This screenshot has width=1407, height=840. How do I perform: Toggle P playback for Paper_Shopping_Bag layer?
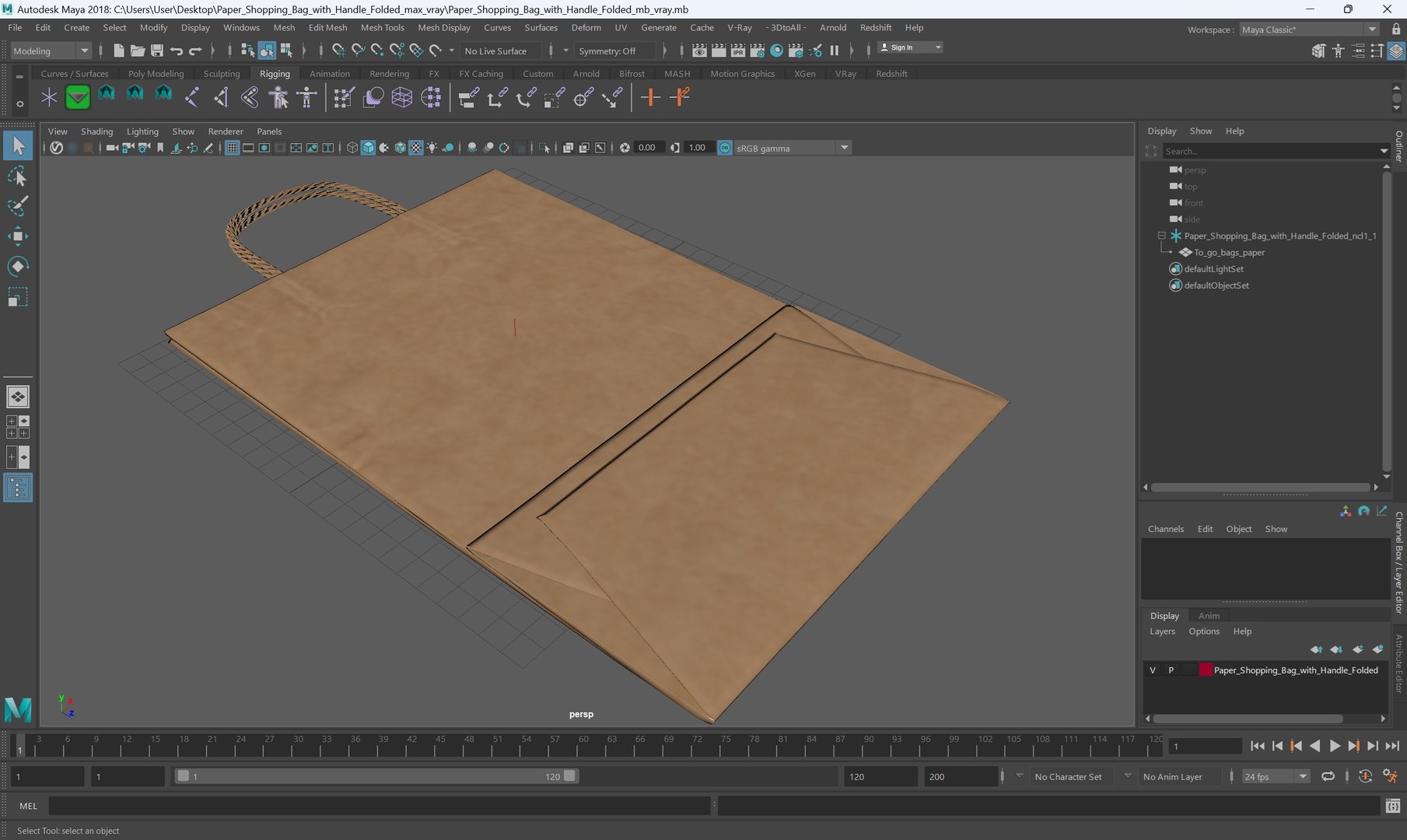tap(1171, 670)
